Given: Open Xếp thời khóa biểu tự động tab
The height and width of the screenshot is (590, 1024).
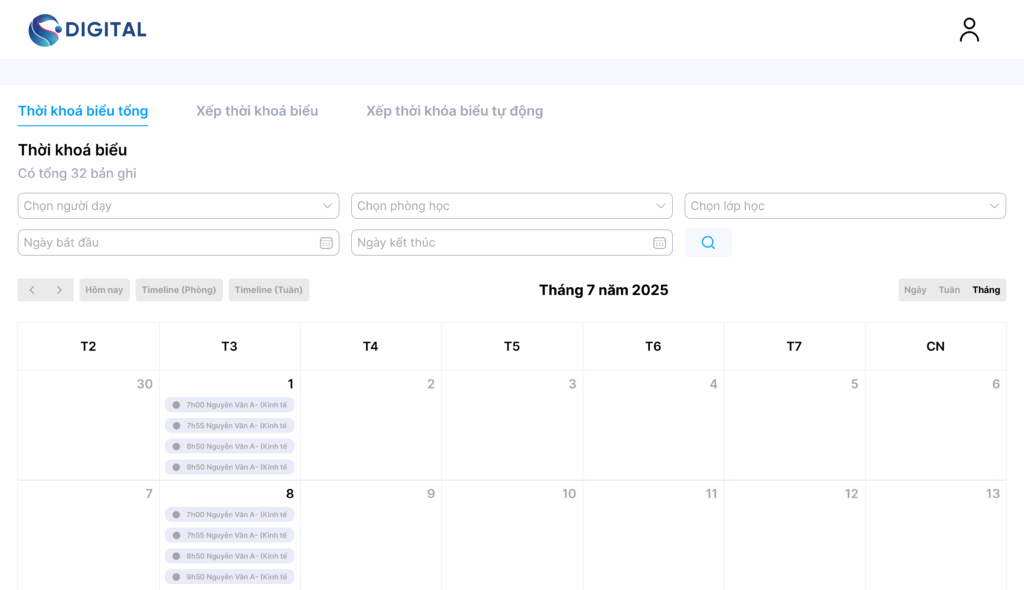Looking at the screenshot, I should pos(454,111).
